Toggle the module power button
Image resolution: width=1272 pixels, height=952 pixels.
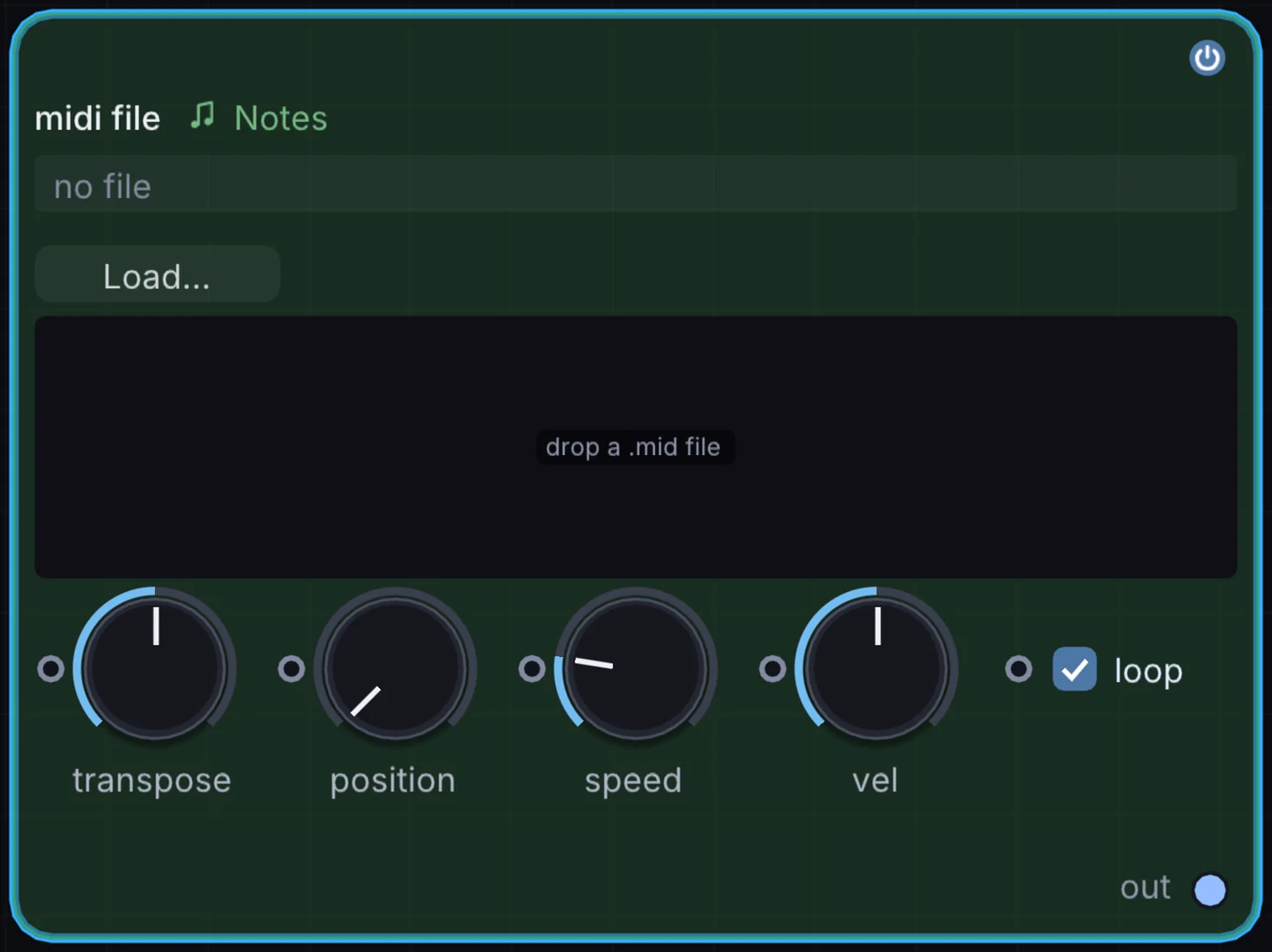pyautogui.click(x=1206, y=58)
